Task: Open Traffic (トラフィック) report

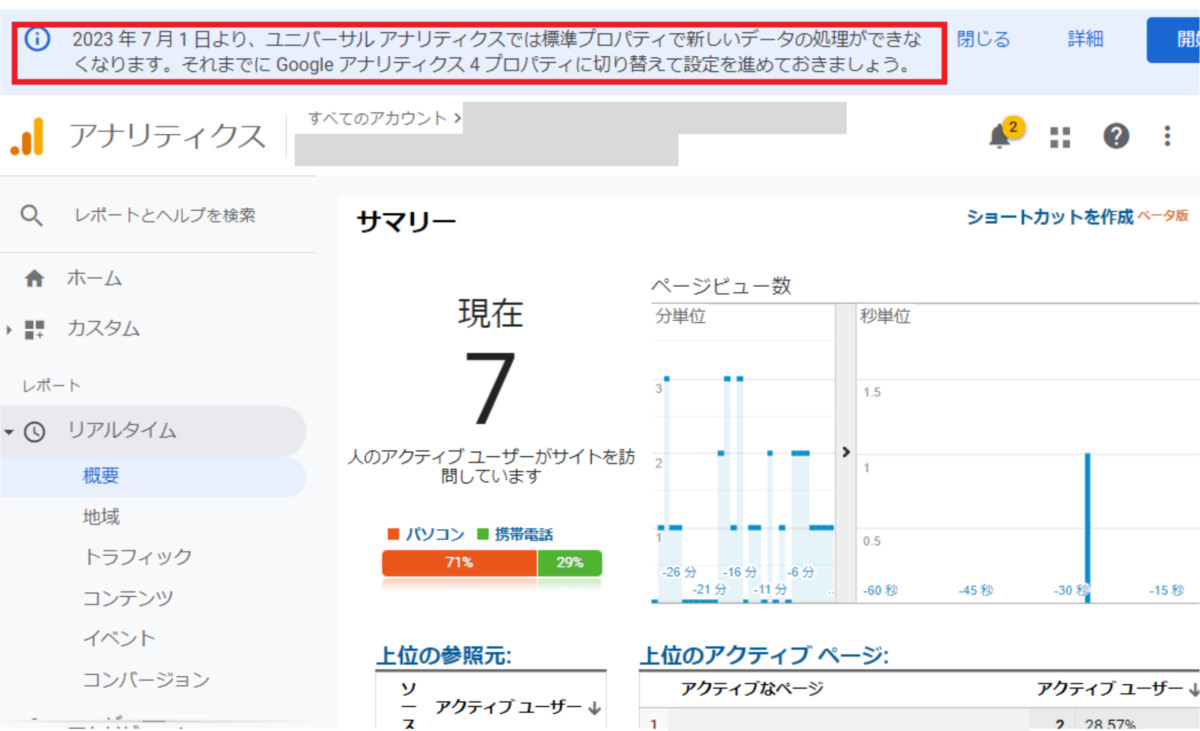Action: click(137, 557)
